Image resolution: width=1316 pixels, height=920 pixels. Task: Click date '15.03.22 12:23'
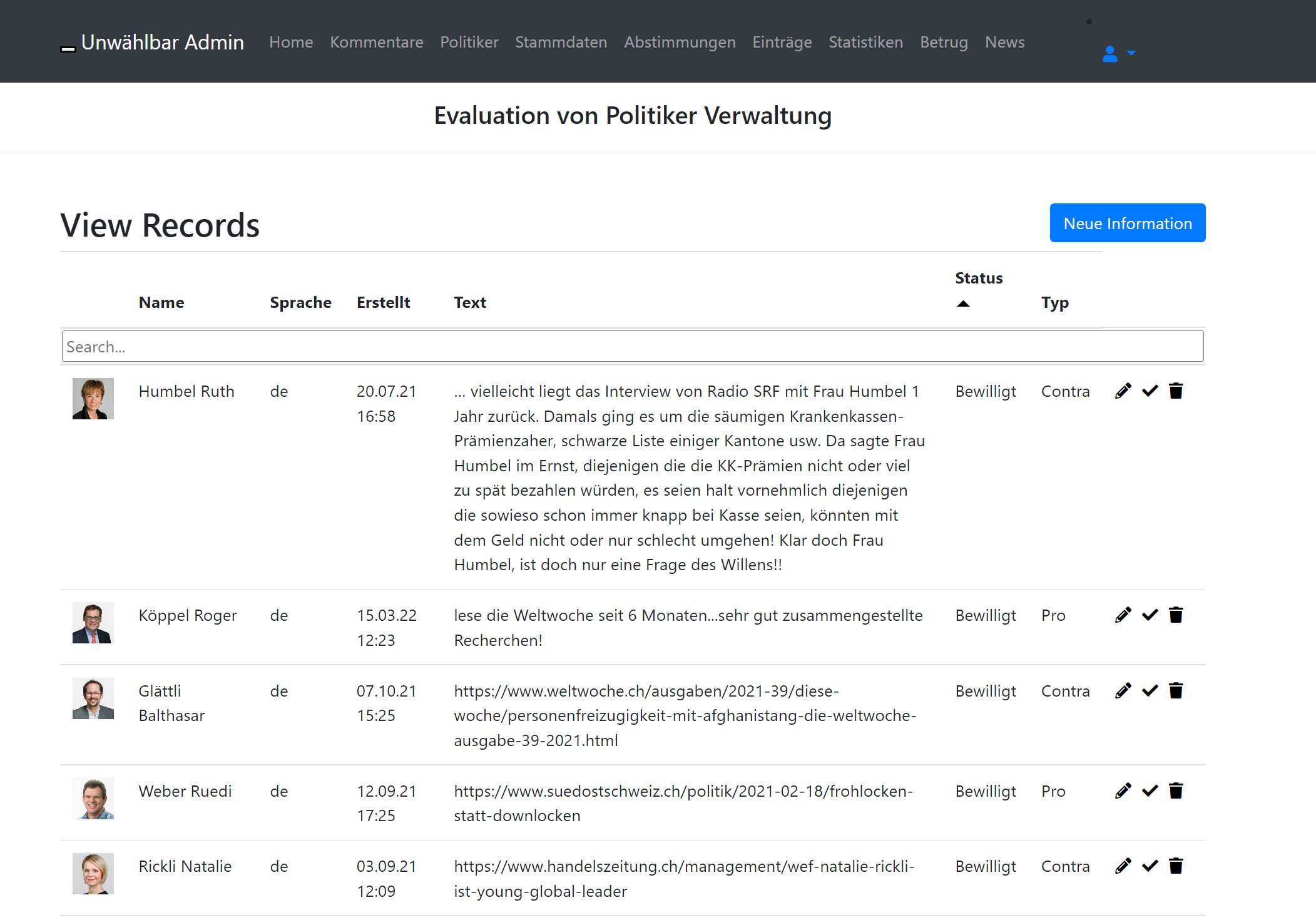click(387, 628)
